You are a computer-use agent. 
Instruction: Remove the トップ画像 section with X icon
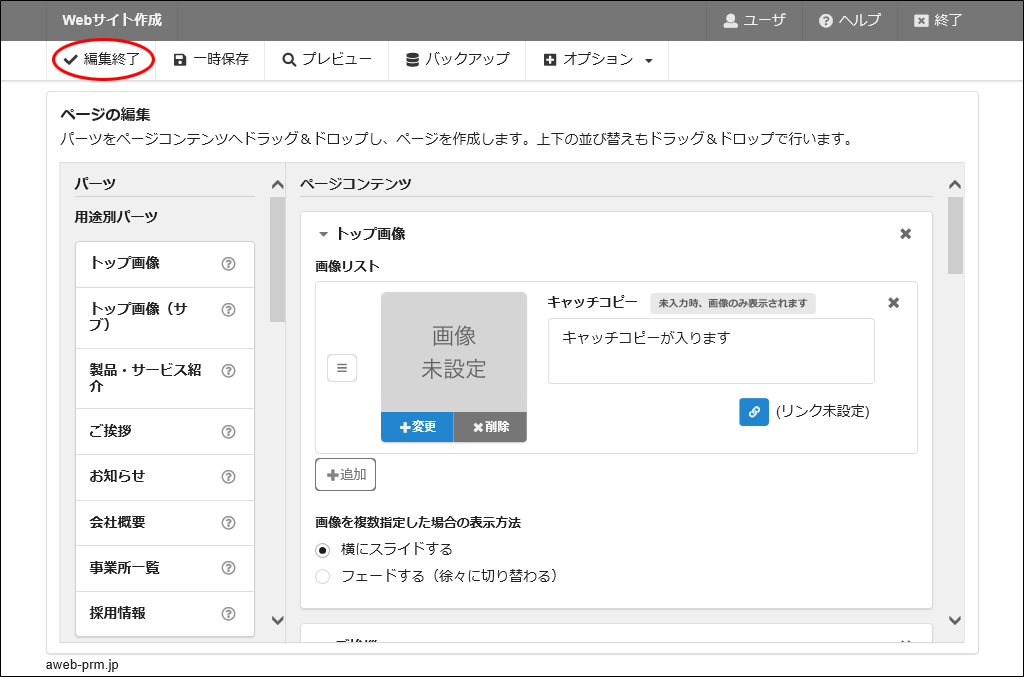click(905, 234)
